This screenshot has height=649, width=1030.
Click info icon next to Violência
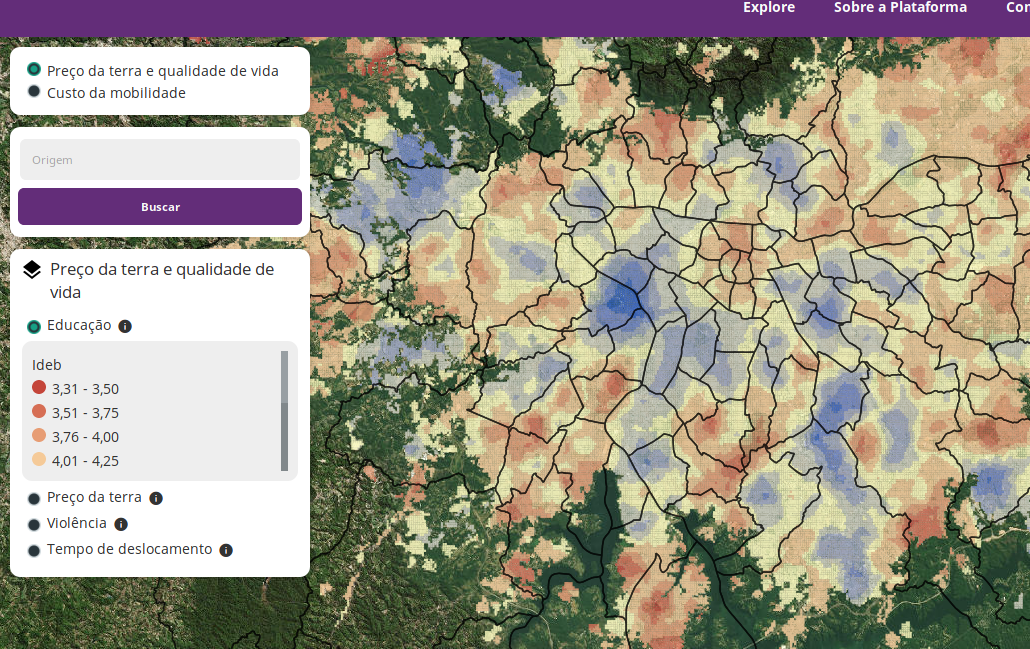click(x=121, y=524)
